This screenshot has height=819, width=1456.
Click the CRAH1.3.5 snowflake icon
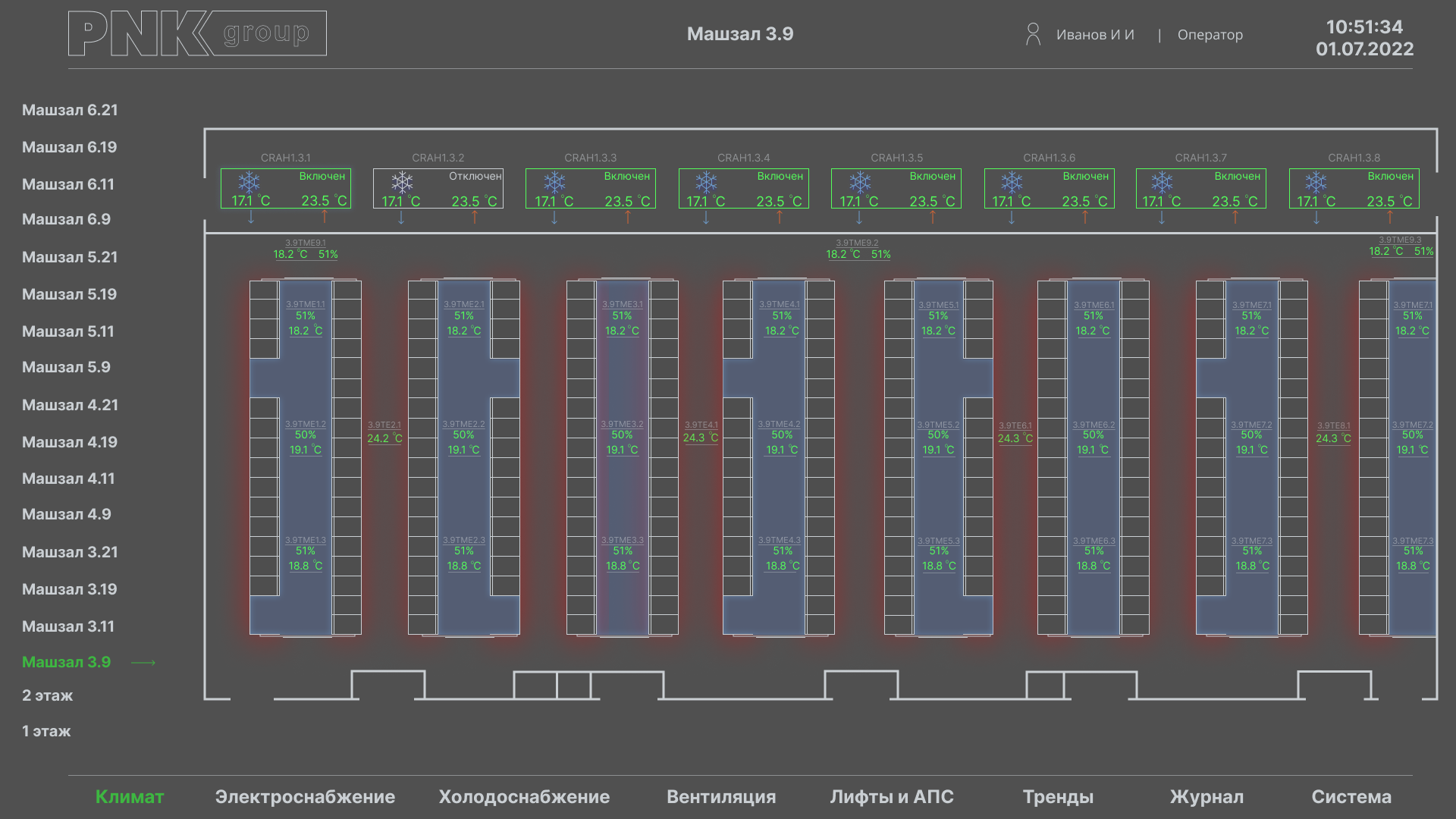coord(860,183)
